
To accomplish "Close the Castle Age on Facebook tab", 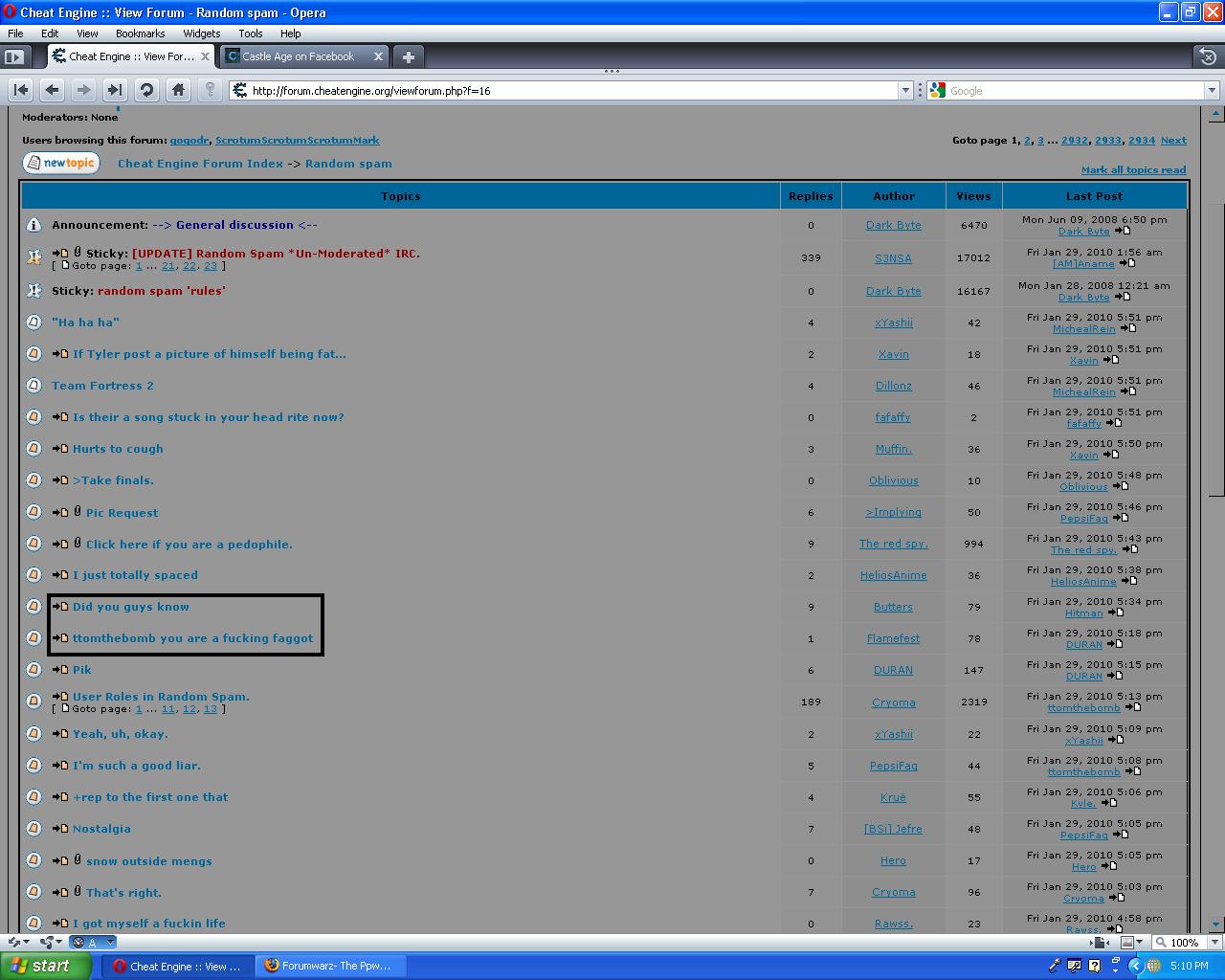I will coord(378,56).
